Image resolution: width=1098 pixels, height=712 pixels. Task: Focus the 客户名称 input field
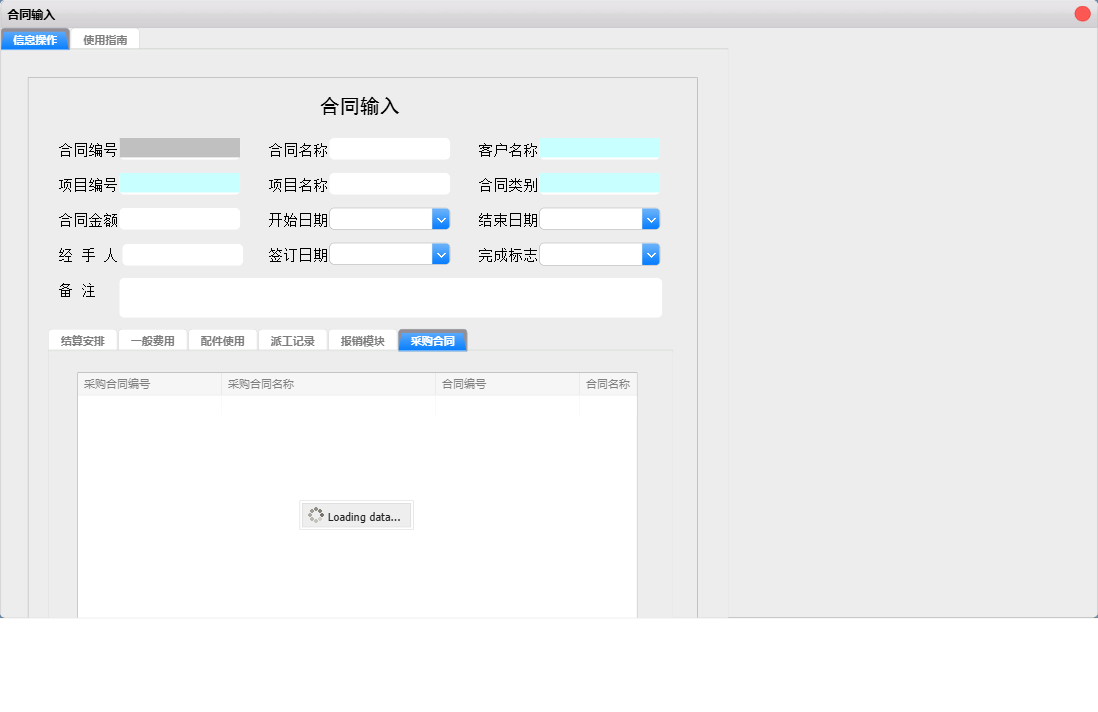point(600,148)
